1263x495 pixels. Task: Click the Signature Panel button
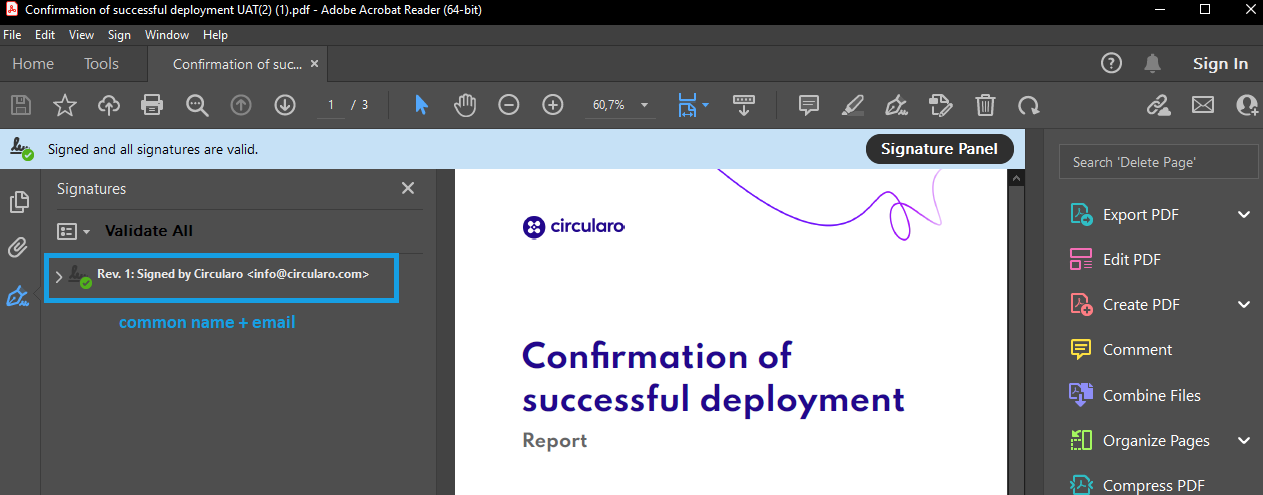click(x=939, y=149)
